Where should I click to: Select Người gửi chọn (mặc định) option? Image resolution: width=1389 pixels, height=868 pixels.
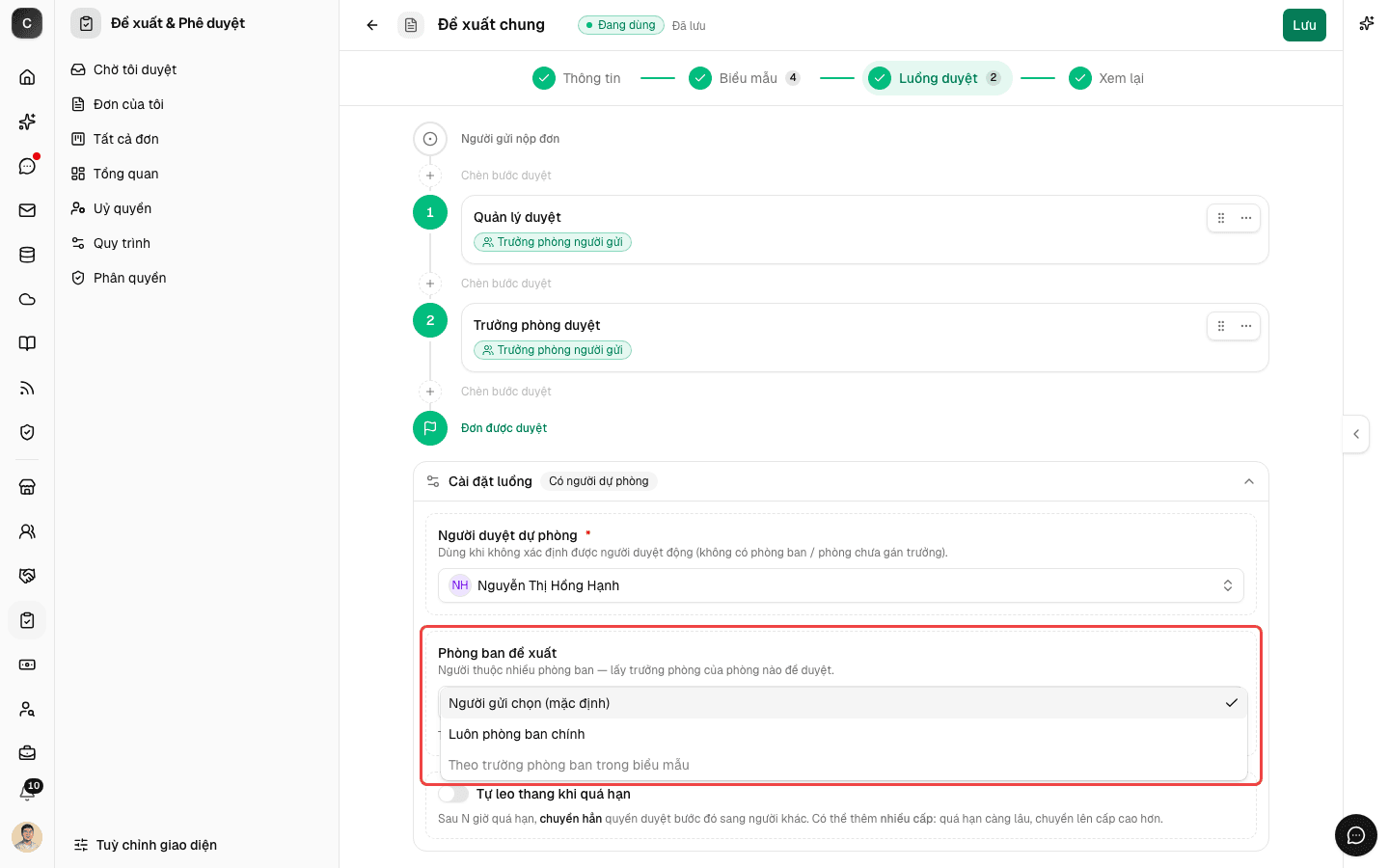click(x=843, y=703)
